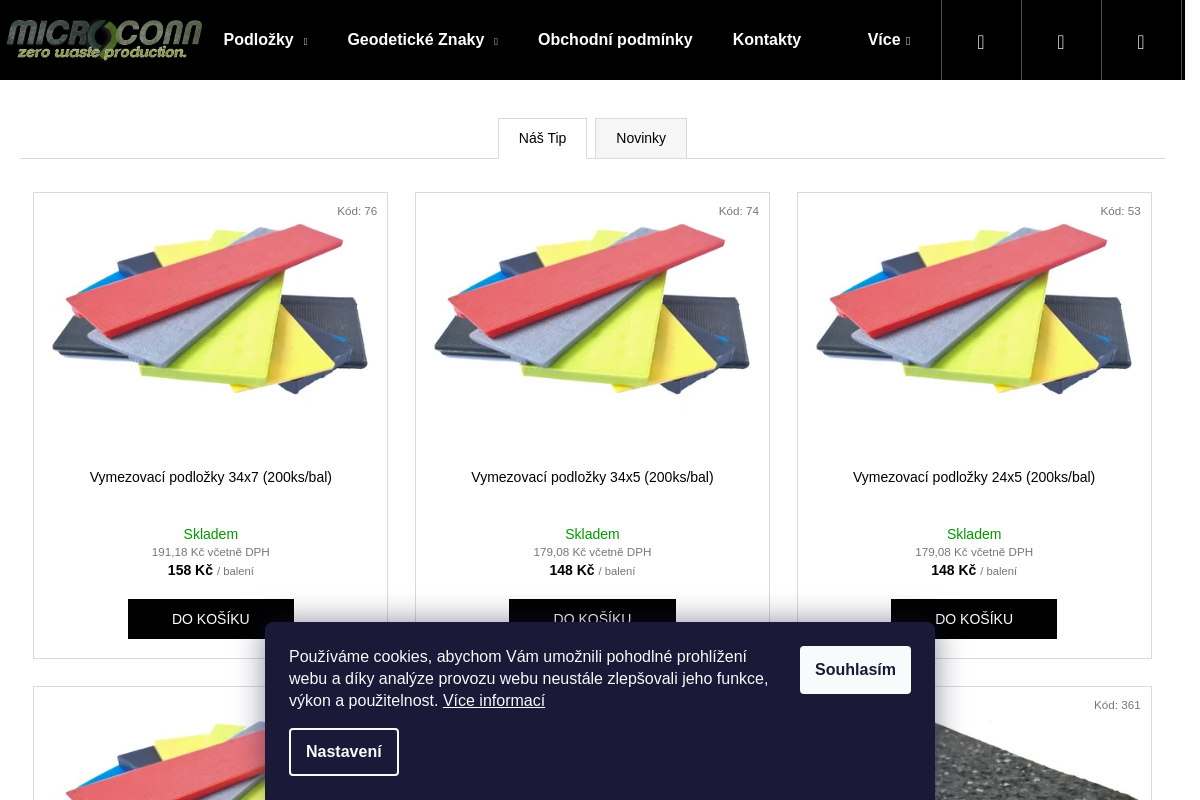The height and width of the screenshot is (800, 1200).
Task: Click the 24x5 podložky product image
Action: click(974, 309)
